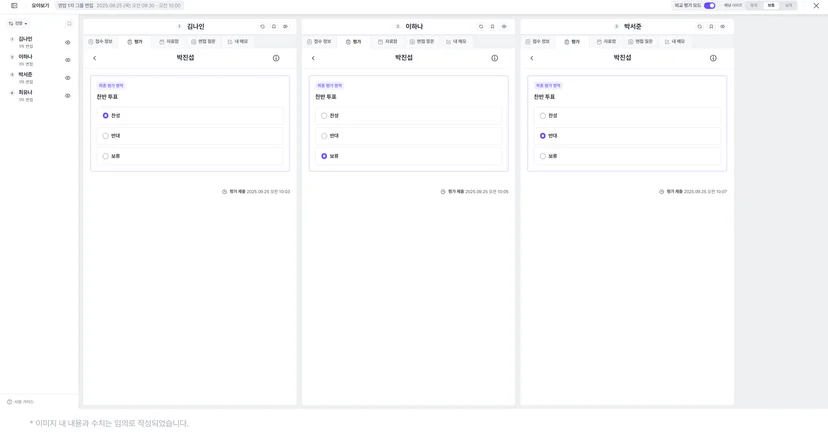The image size is (828, 438).
Task: Close the view with the X button
Action: (x=816, y=6)
